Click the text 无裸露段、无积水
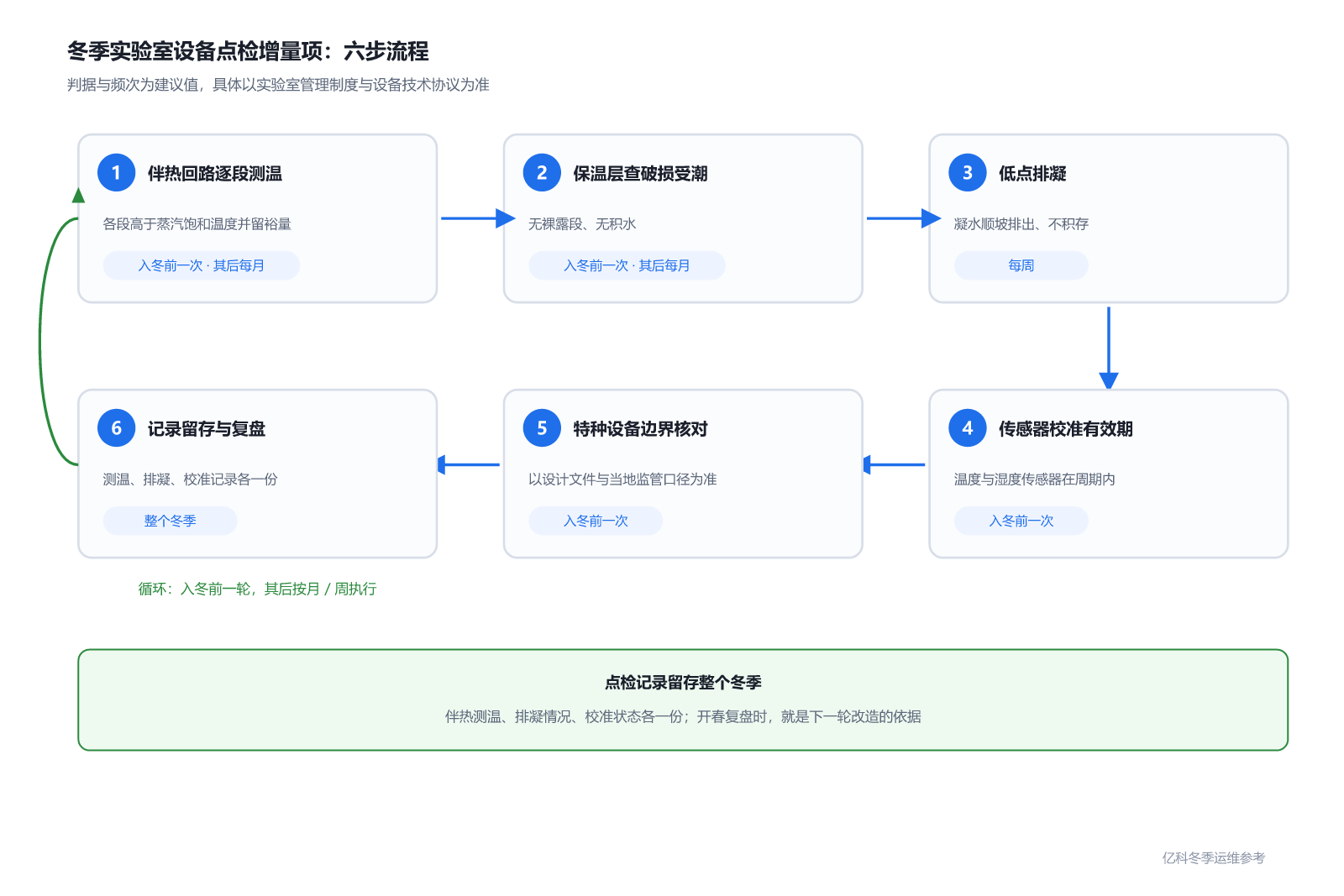Viewport: 1344px width, 896px height. point(582,224)
